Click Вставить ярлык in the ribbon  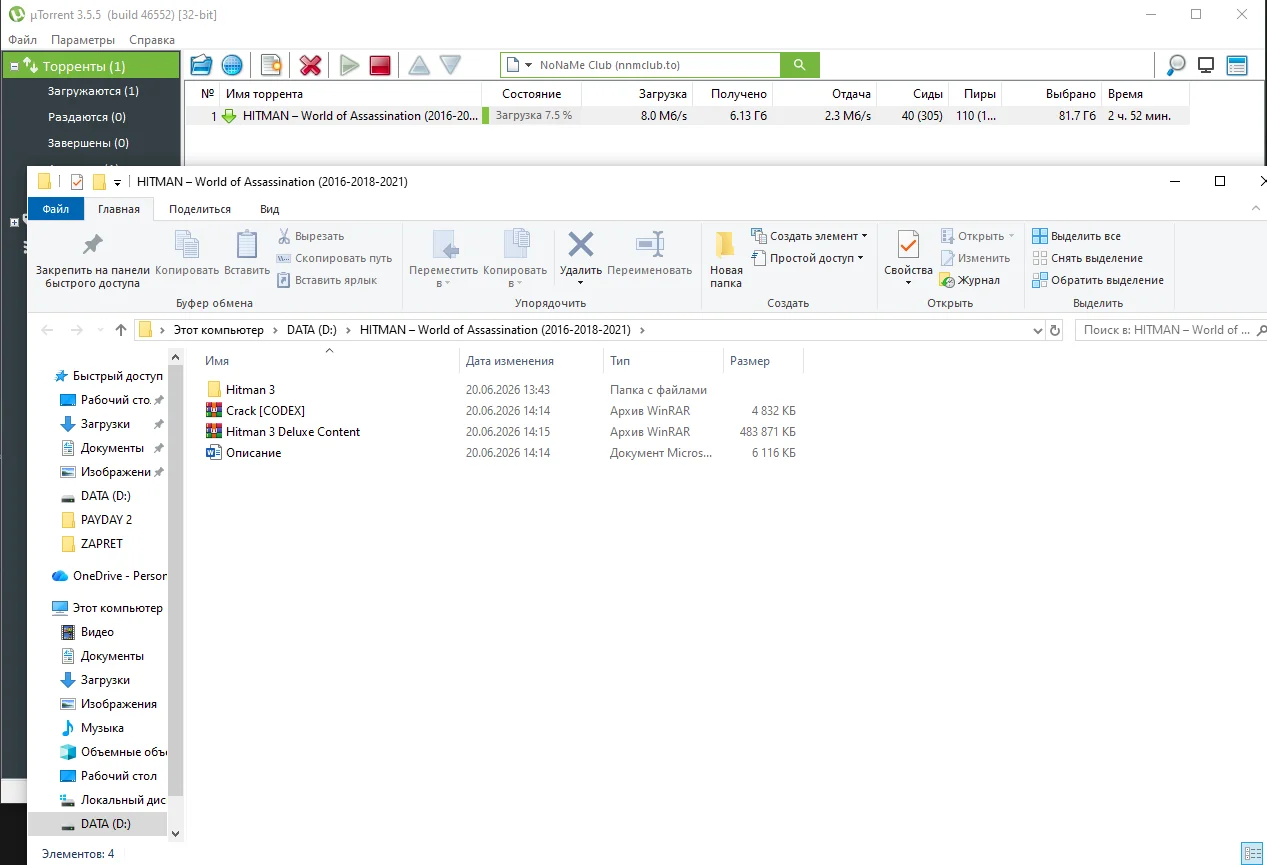326,280
